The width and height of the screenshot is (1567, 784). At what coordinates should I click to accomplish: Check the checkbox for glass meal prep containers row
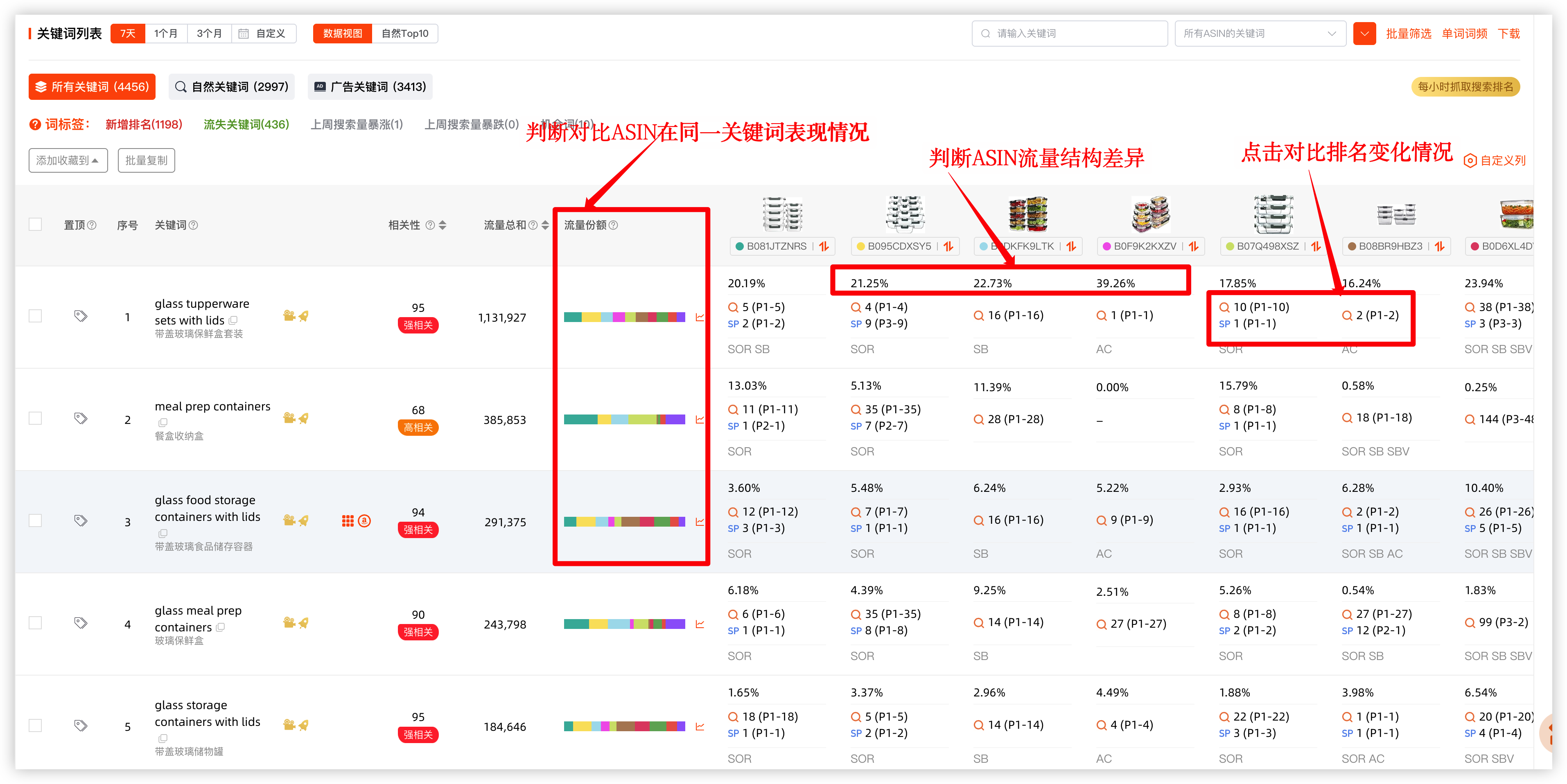35,622
